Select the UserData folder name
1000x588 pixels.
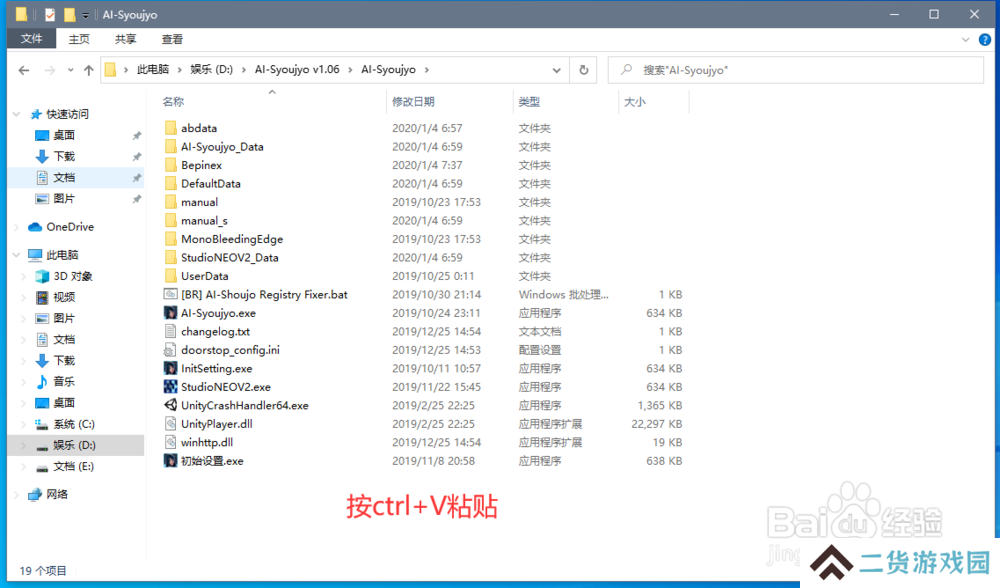(205, 276)
